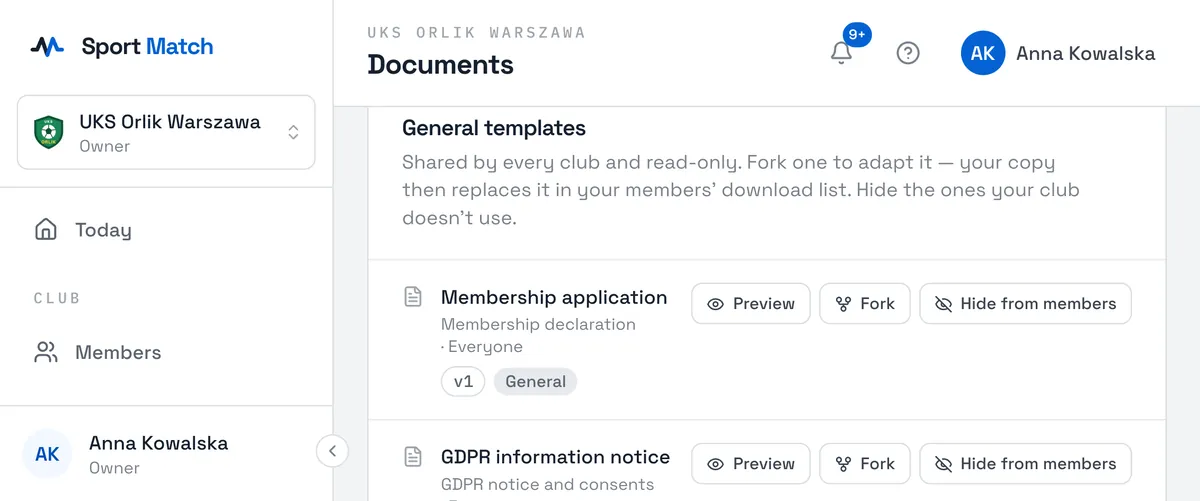The height and width of the screenshot is (501, 1200).
Task: Click the GDPR information notice title
Action: pyautogui.click(x=555, y=457)
